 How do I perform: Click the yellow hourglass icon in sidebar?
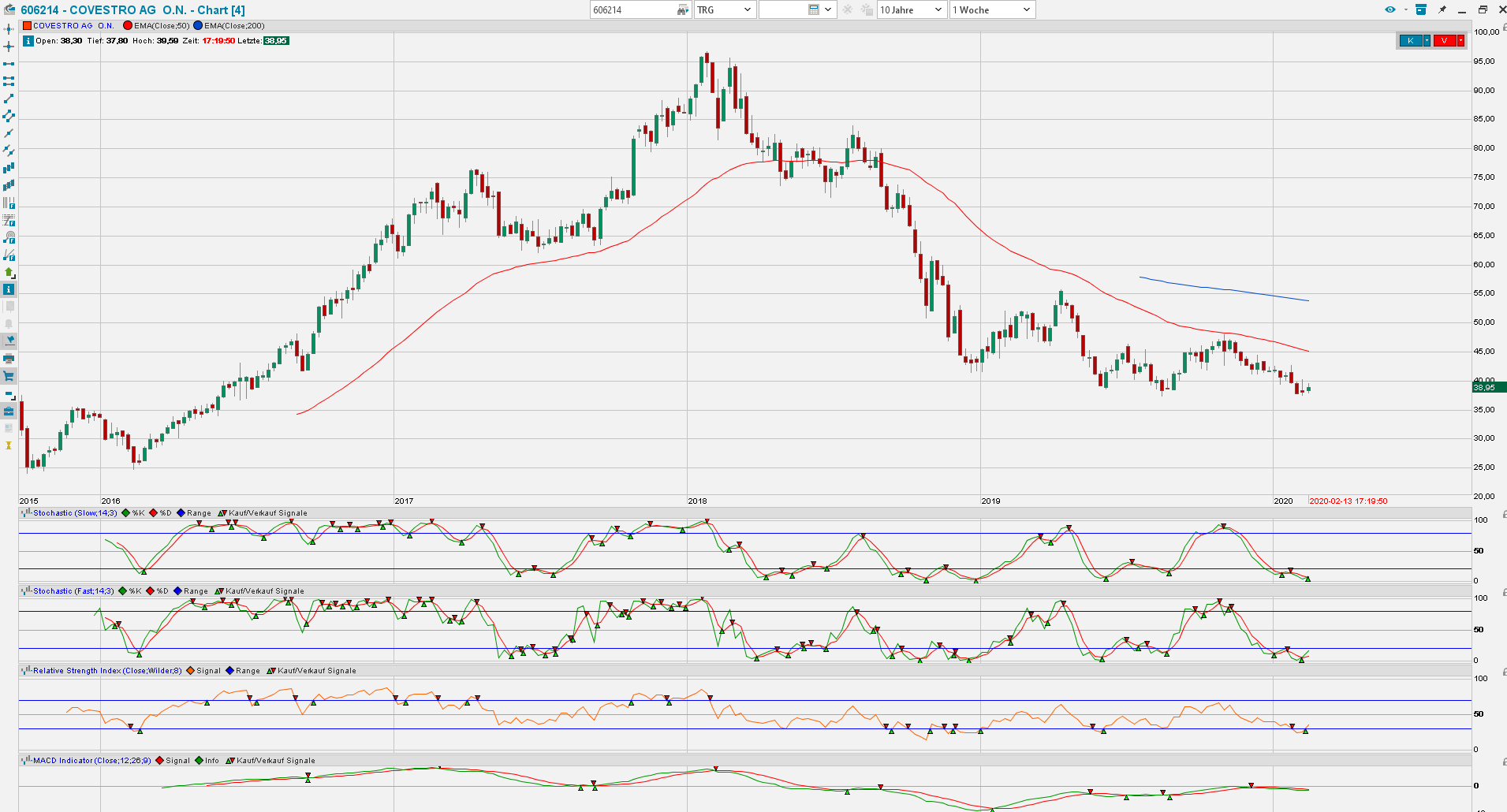tap(9, 445)
